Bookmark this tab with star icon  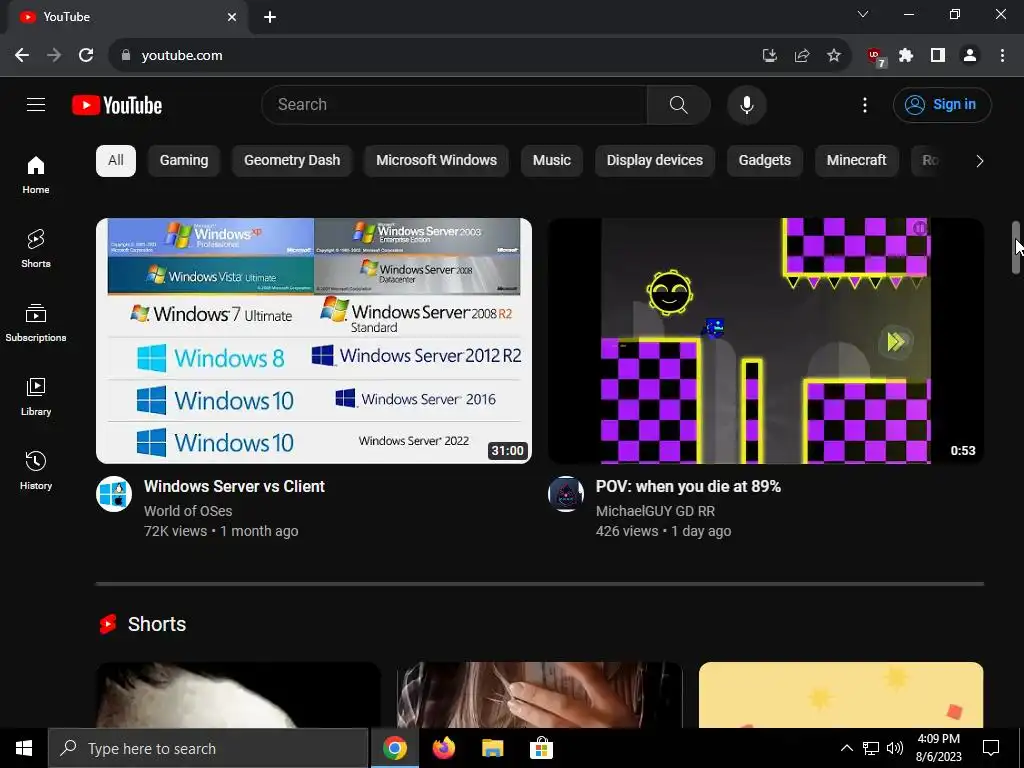click(x=834, y=56)
